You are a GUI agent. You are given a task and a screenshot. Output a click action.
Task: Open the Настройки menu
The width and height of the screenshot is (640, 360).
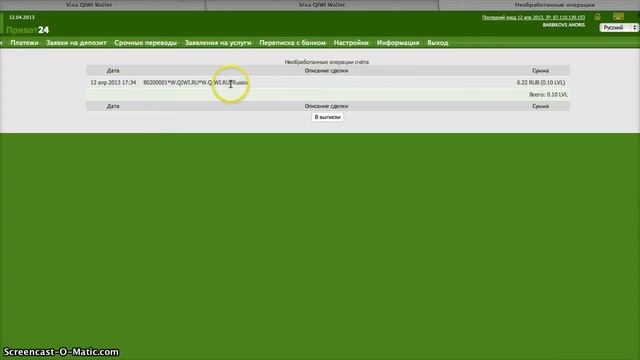coord(351,43)
